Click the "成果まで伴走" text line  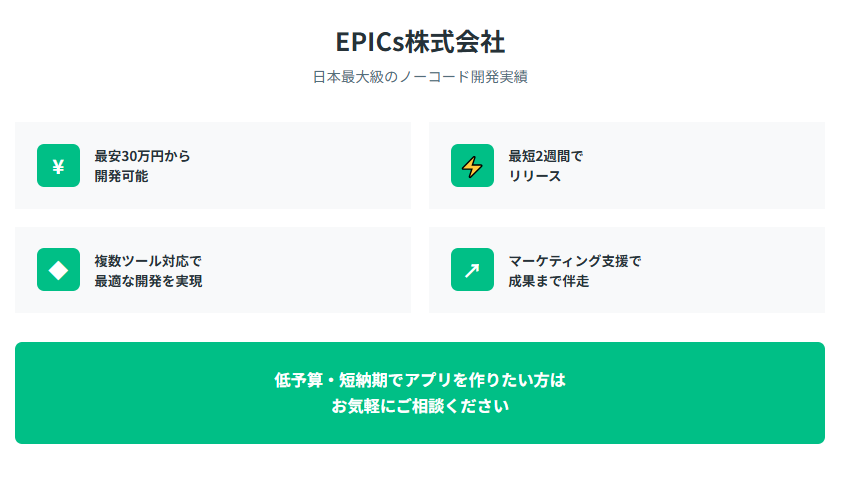pos(549,281)
